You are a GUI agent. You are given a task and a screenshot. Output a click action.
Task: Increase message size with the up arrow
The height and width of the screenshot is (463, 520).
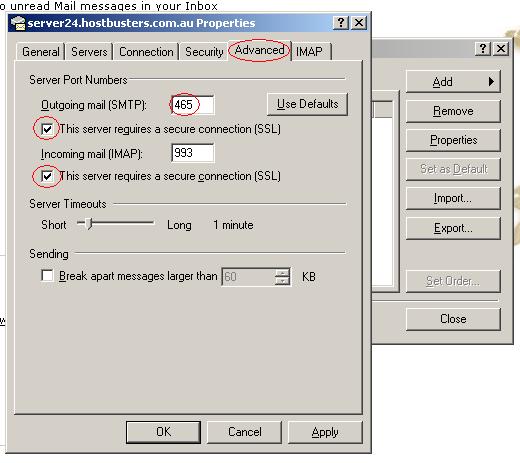click(x=282, y=273)
